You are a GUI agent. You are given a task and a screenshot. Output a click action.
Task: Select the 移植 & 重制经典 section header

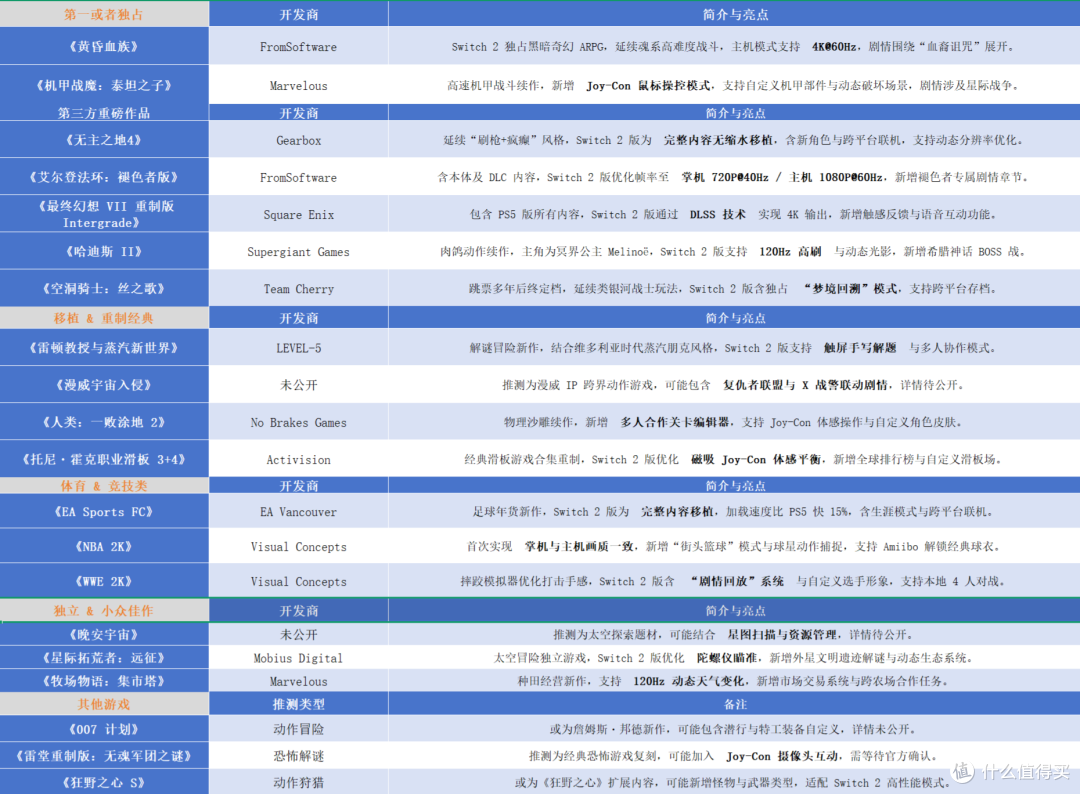pos(104,318)
